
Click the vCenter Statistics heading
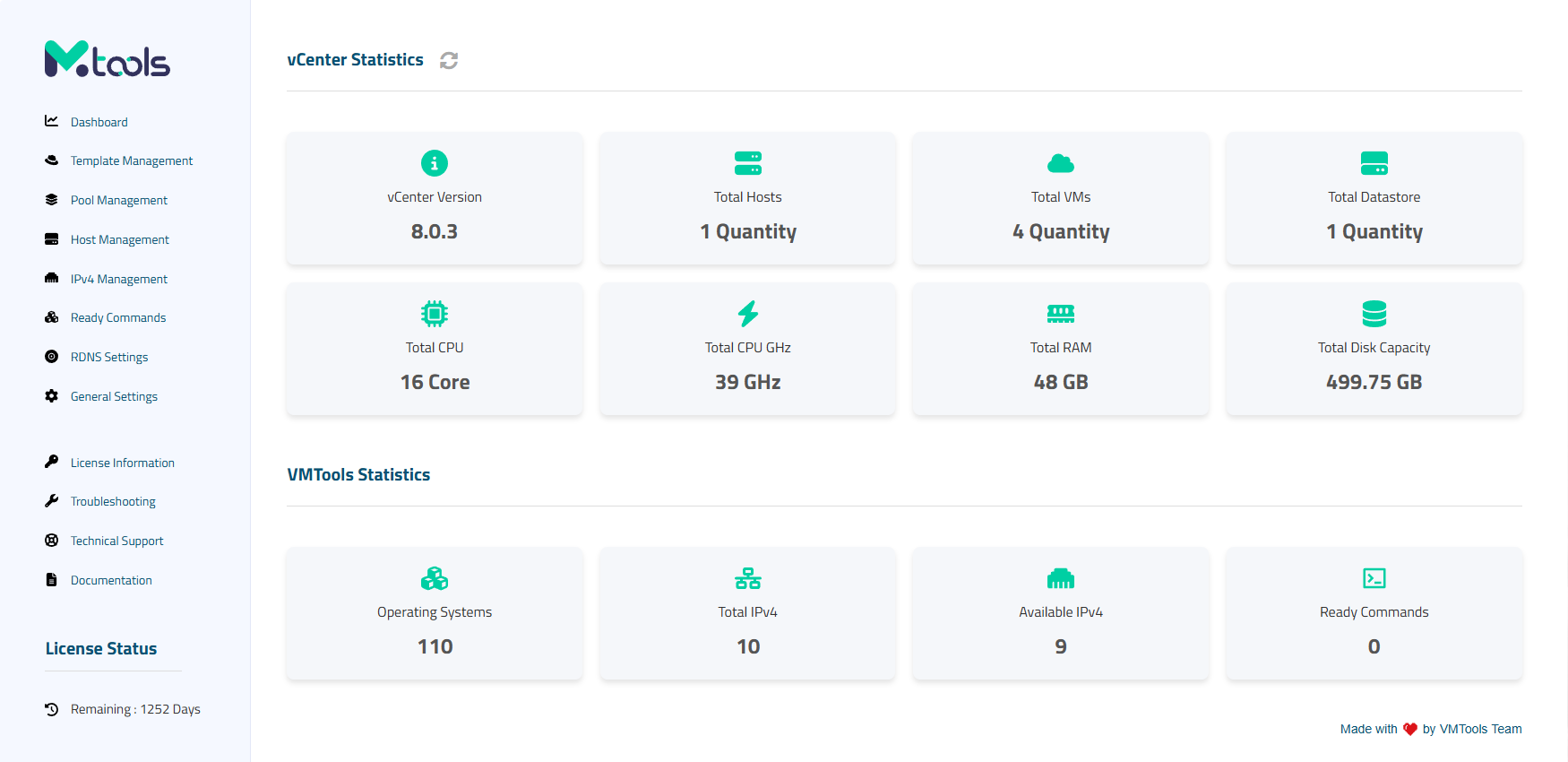point(355,60)
